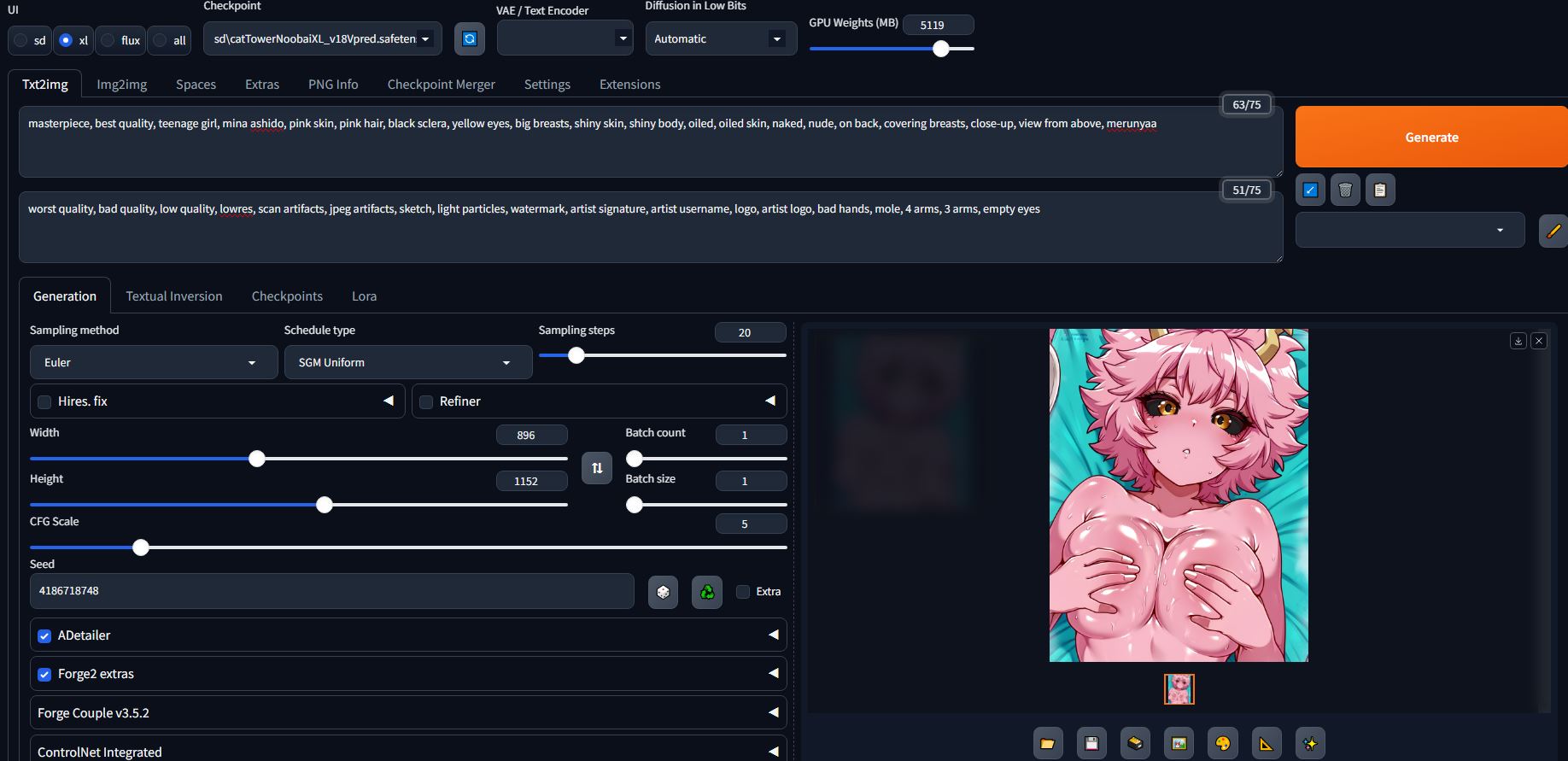Open the output folder icon

click(1048, 743)
